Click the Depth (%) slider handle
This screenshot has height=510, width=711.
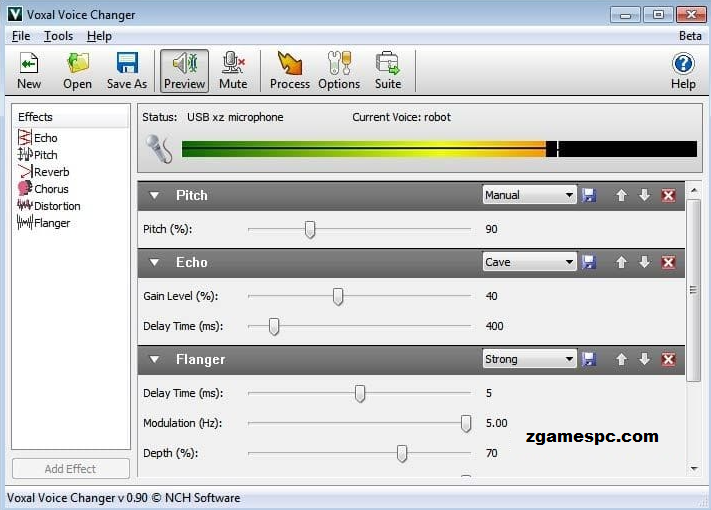pos(402,453)
